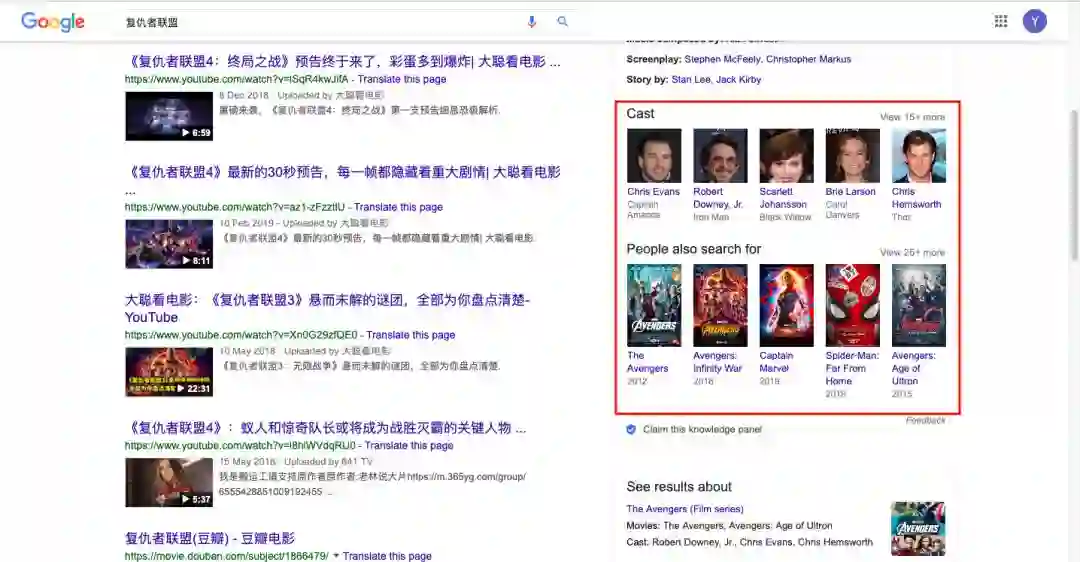Open the account avatar 'Y'

(1035, 21)
